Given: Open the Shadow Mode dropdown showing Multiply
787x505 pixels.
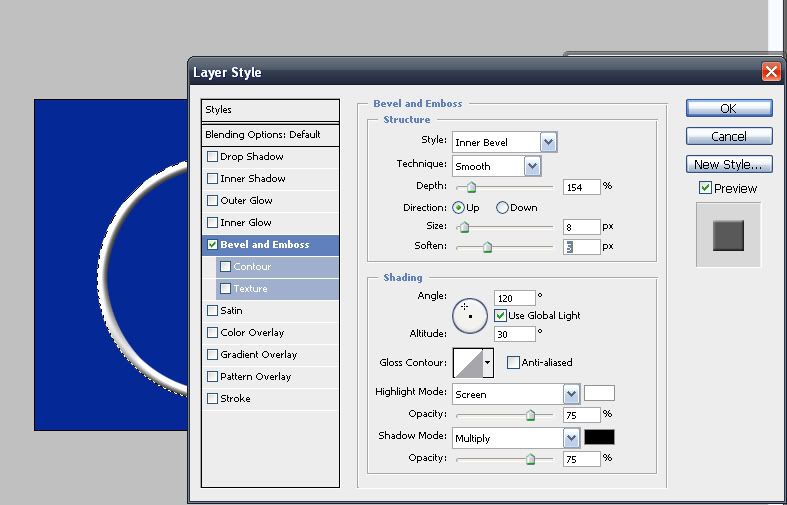Looking at the screenshot, I should 516,438.
